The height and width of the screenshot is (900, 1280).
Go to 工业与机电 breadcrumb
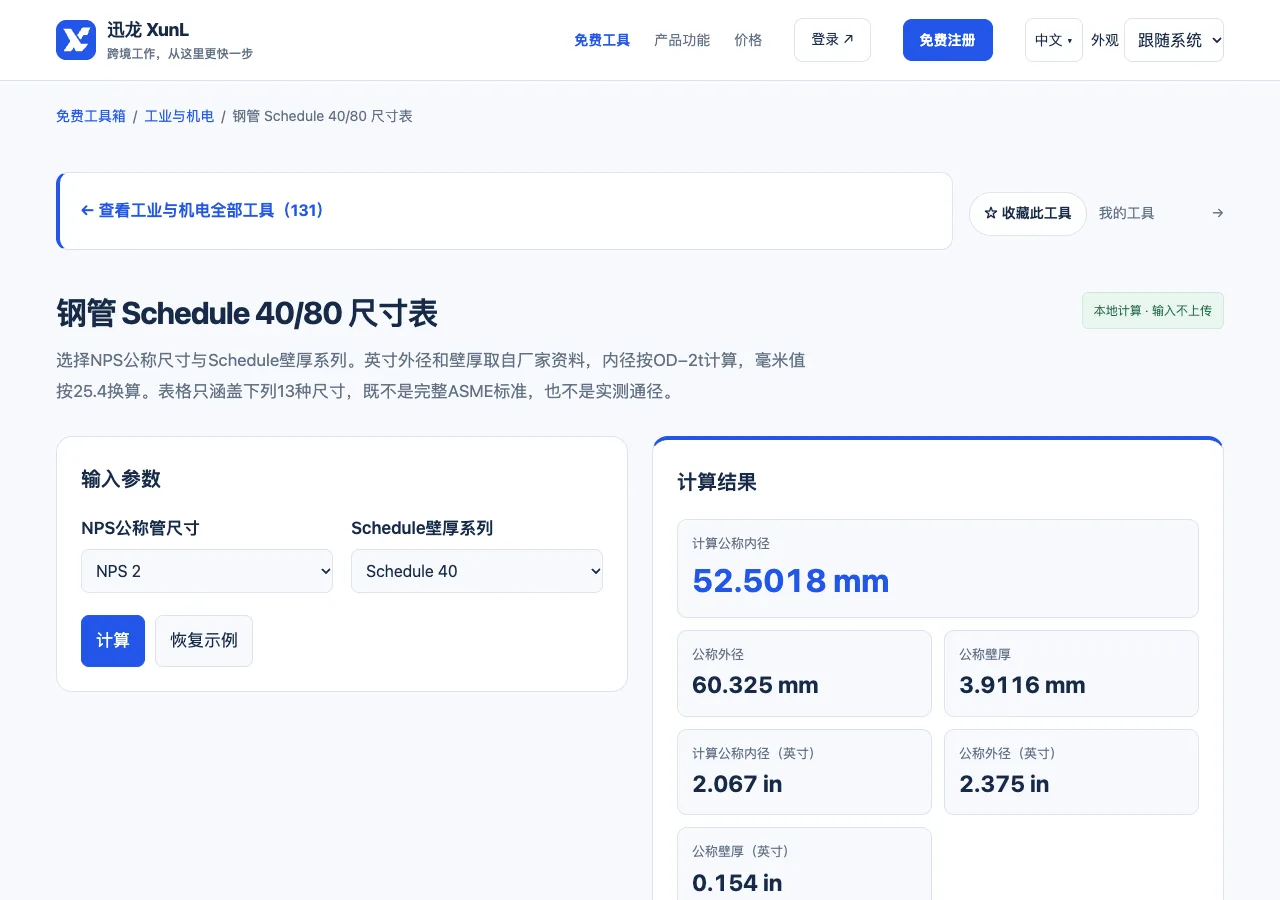click(x=179, y=116)
